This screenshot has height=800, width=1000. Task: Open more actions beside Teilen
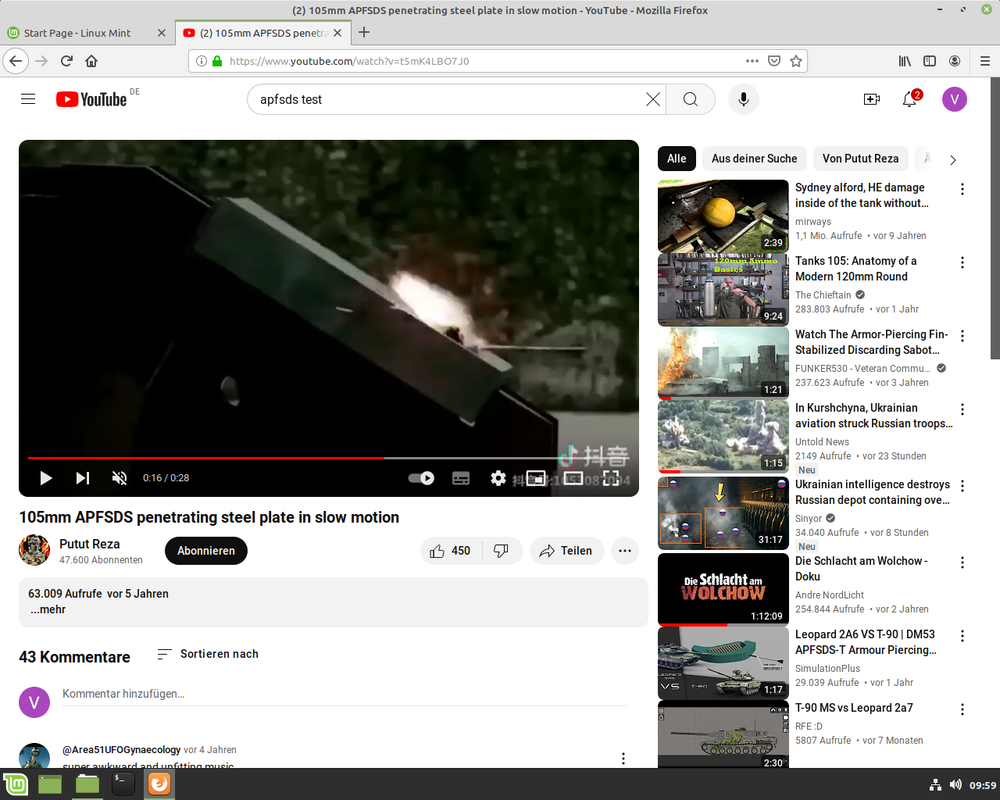tap(624, 551)
